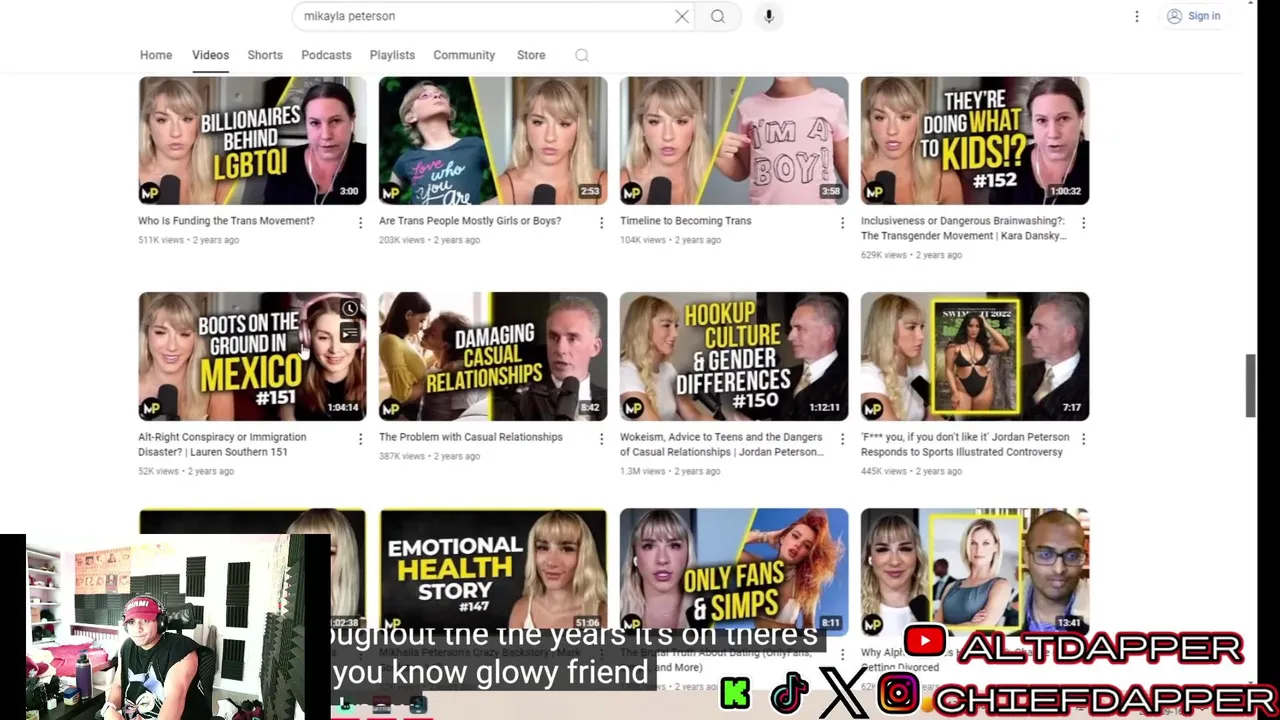Open options menu for Sports Illustrated Controversy video

tap(1083, 438)
